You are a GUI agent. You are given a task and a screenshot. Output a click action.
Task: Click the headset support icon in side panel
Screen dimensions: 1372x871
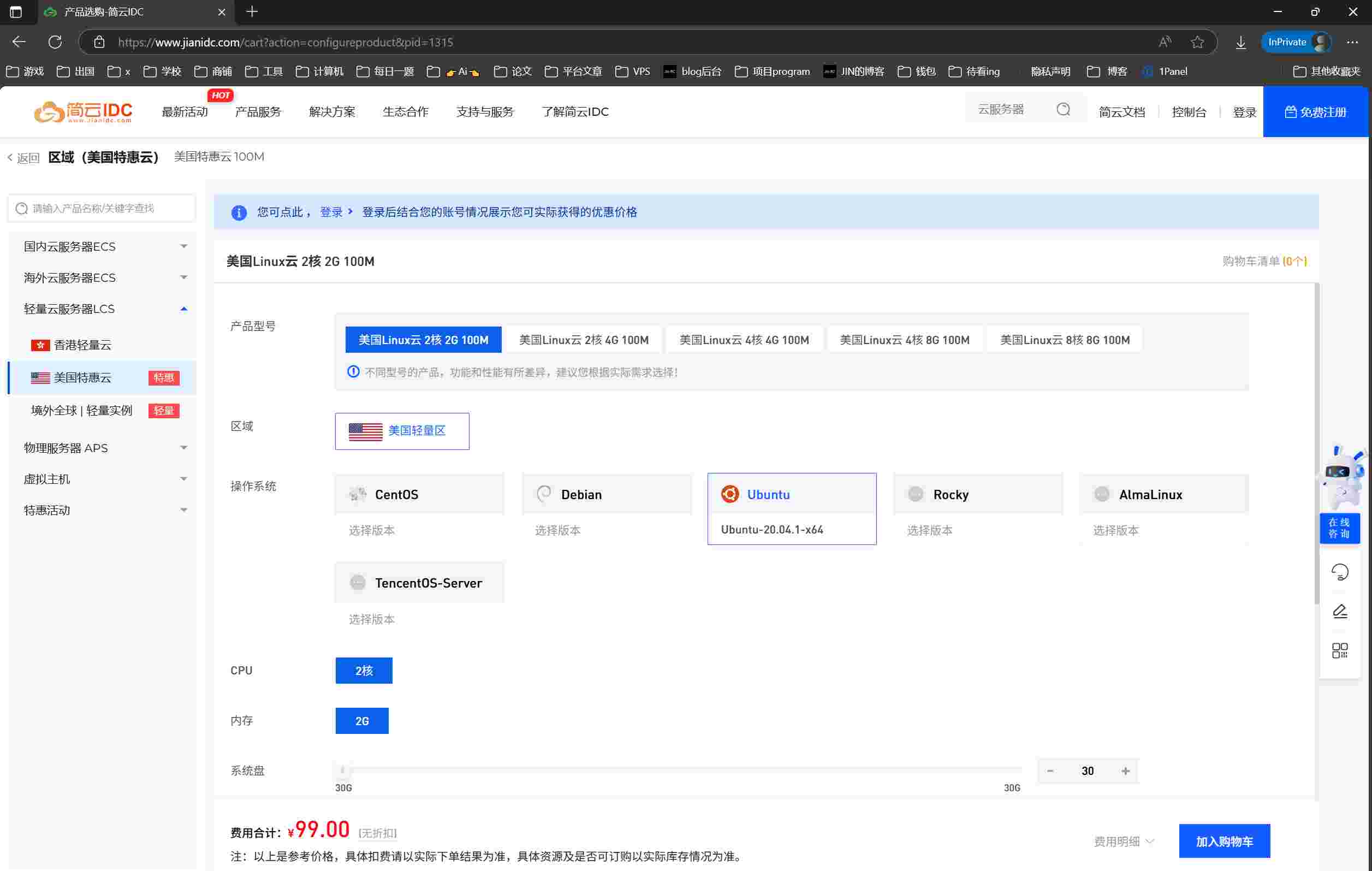click(x=1340, y=572)
